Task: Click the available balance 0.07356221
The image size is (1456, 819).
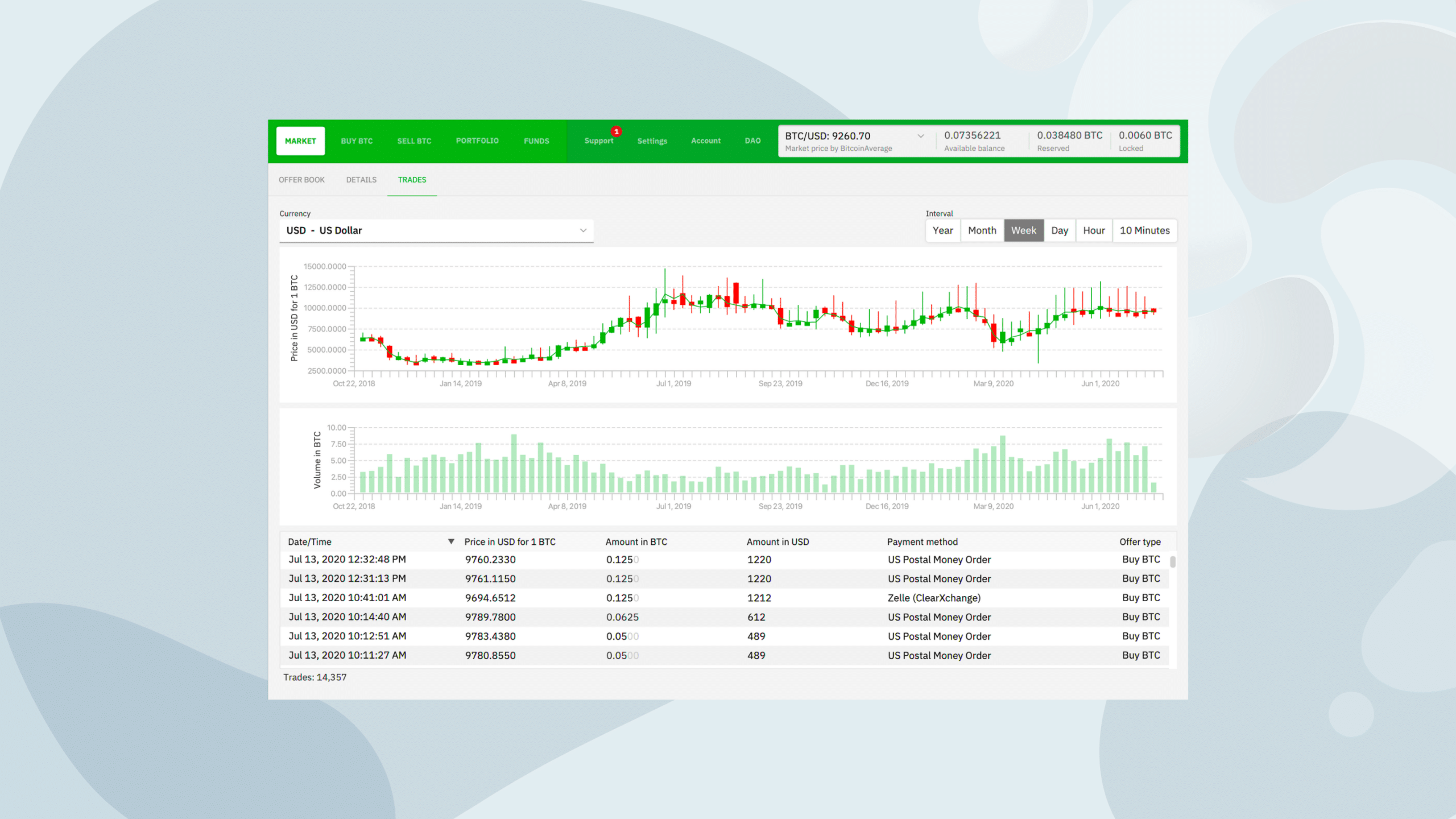Action: pos(972,135)
